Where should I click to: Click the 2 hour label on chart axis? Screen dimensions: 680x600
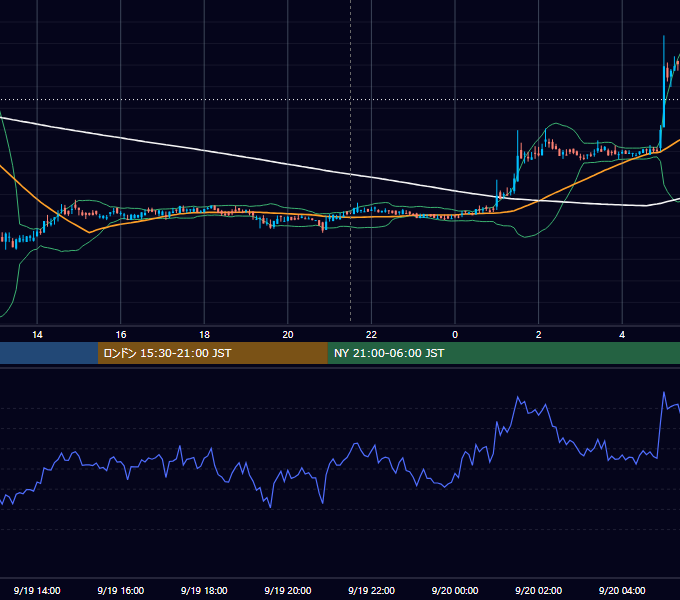[x=539, y=335]
